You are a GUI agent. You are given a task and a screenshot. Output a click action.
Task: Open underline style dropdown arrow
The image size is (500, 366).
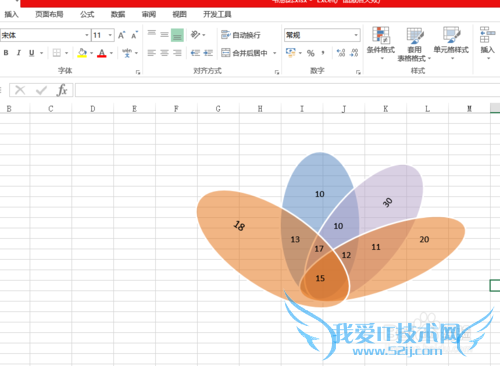tap(42, 53)
